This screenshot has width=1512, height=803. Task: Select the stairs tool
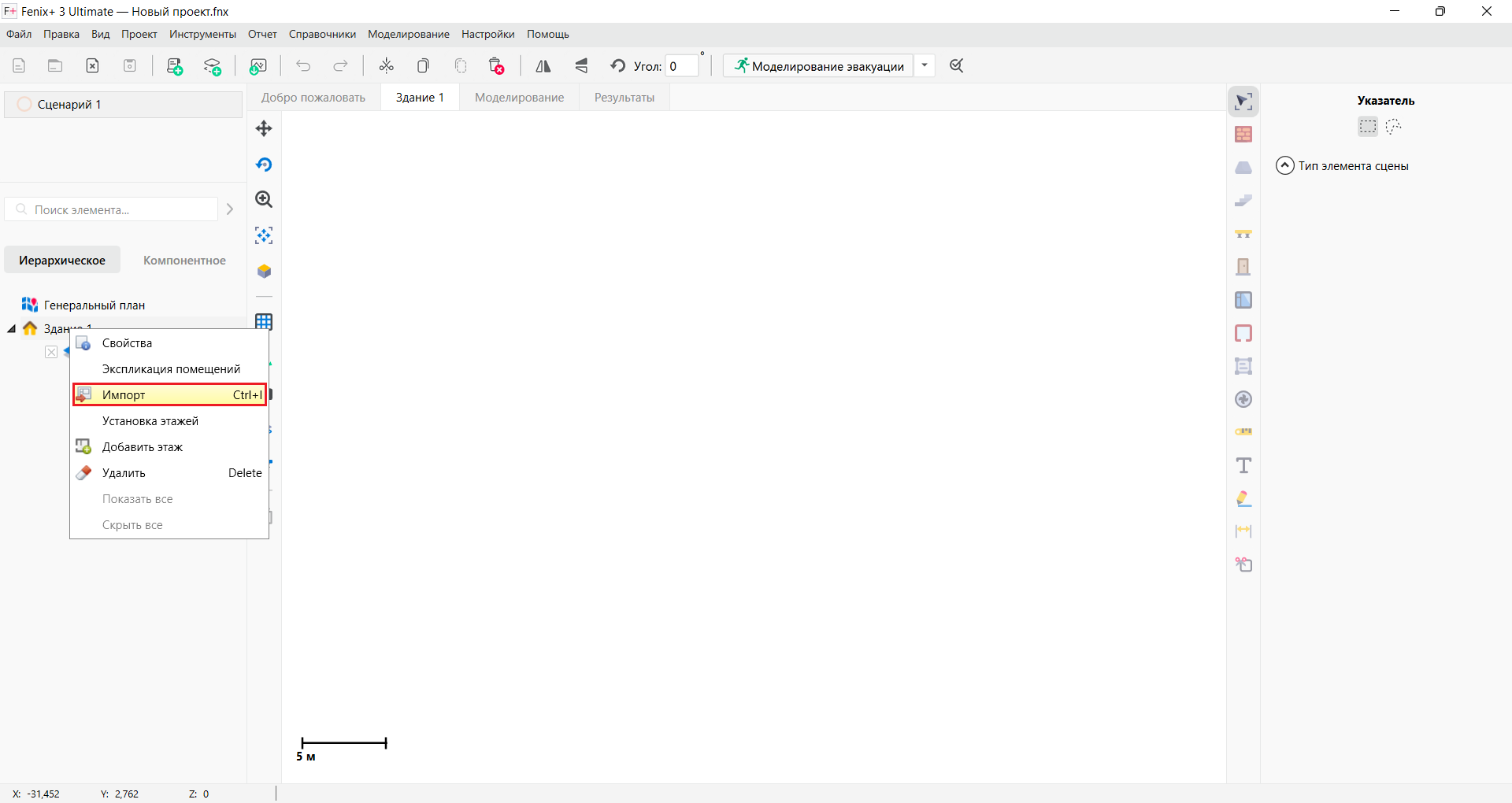click(1243, 200)
